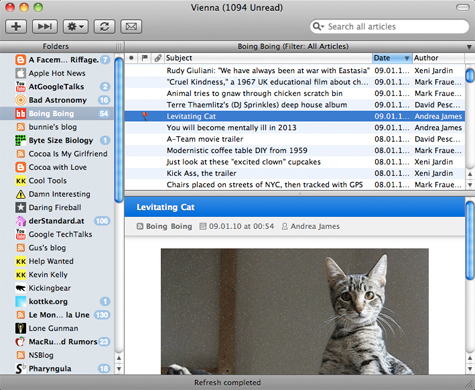Viewport: 475px width, 390px height.
Task: Open Rudy Giuliani Eastasia article
Action: (295, 70)
